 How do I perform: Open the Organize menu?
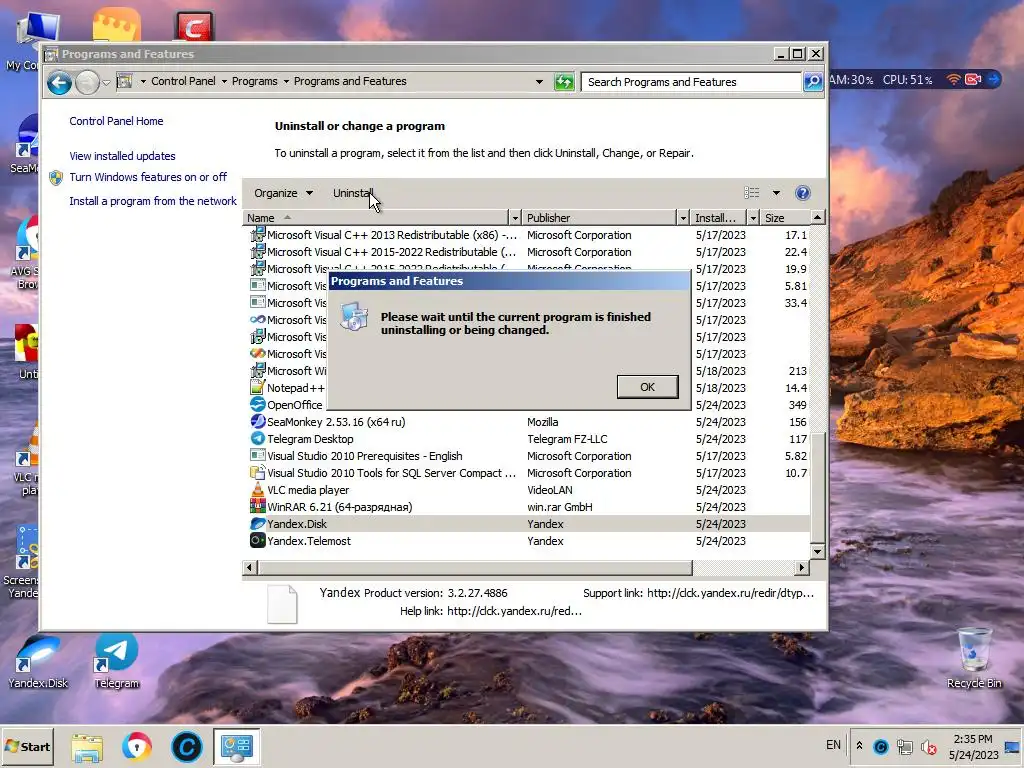[283, 193]
